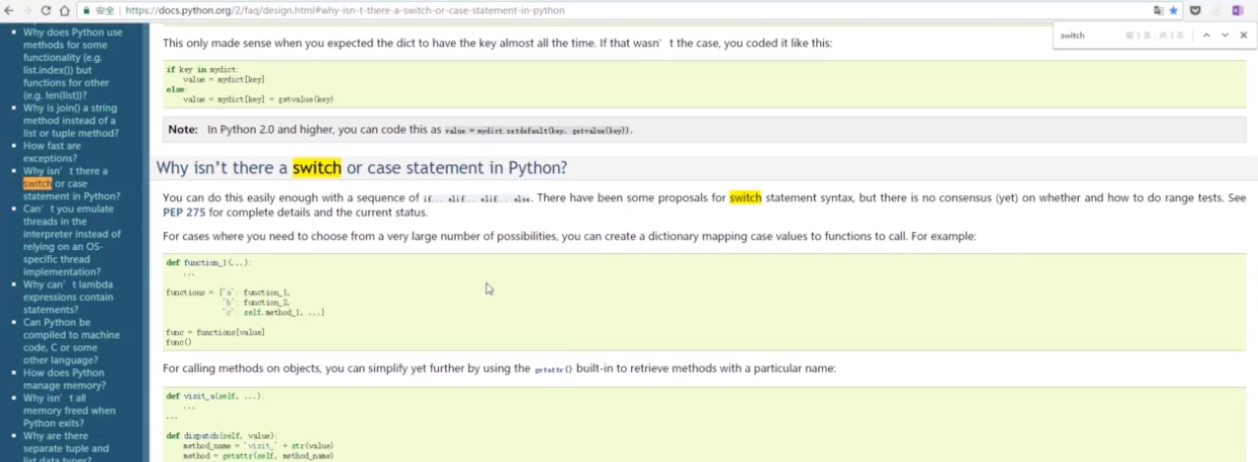Open sidebar link about join() string method

tap(70, 120)
